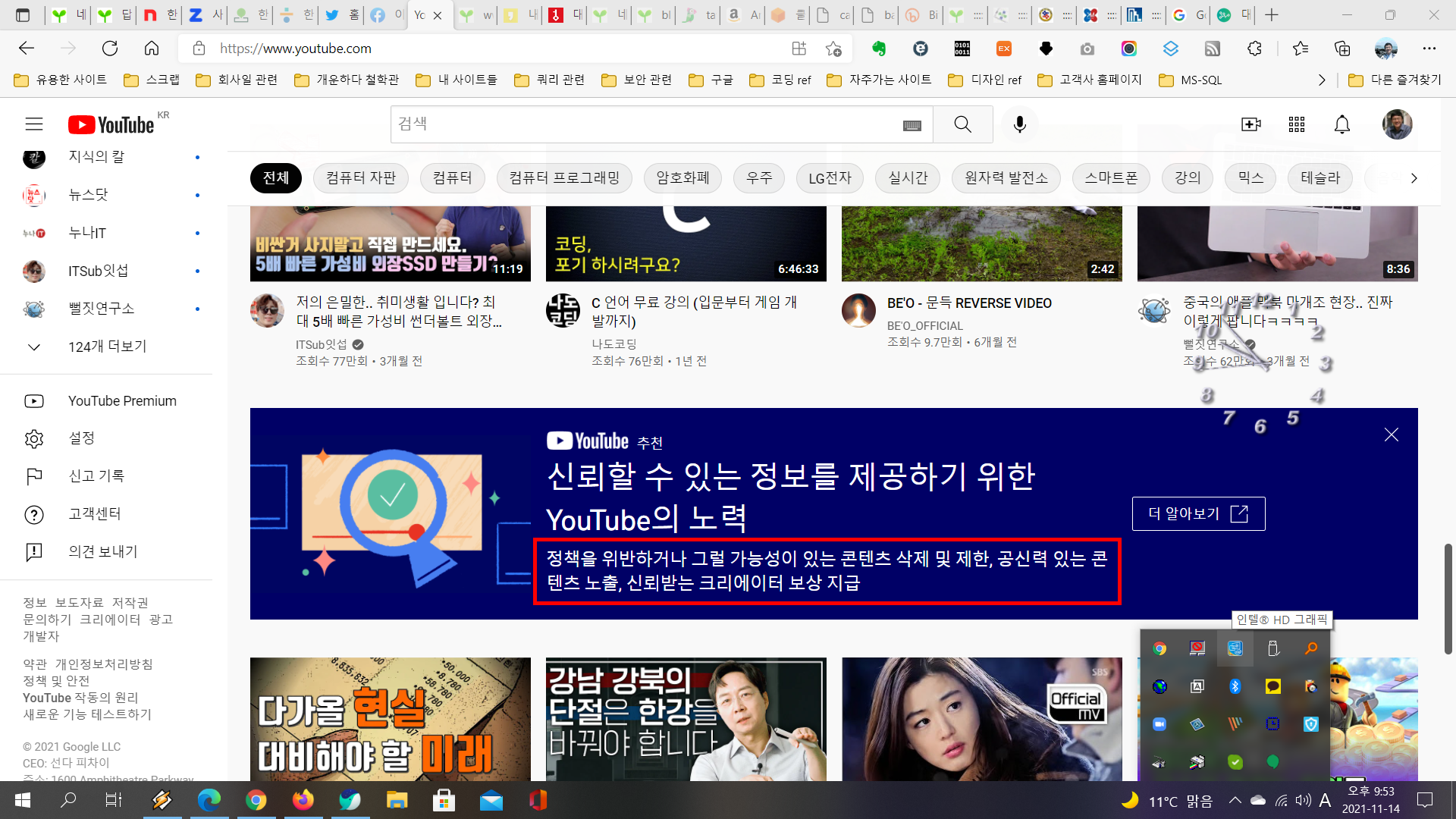
Task: Click the search magnifier button
Action: (x=962, y=124)
